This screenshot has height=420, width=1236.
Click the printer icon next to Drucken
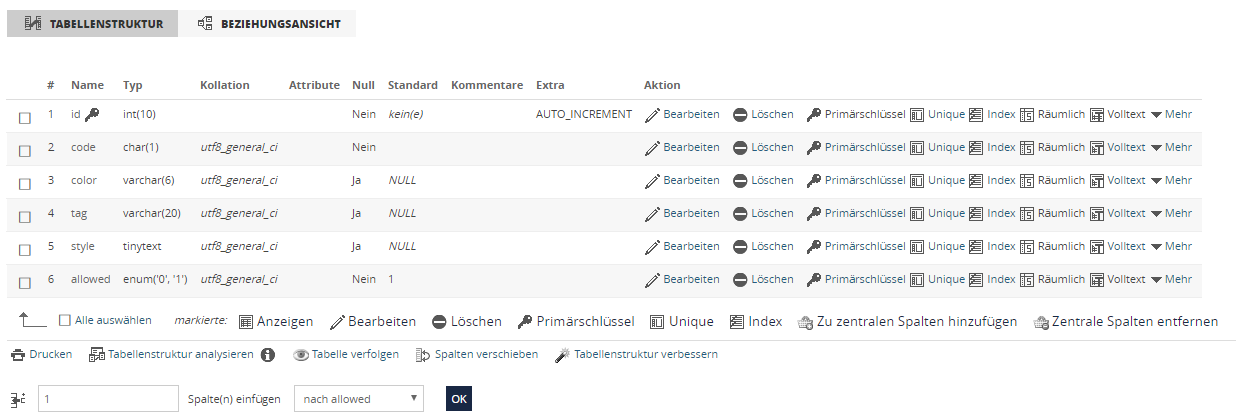tap(17, 355)
